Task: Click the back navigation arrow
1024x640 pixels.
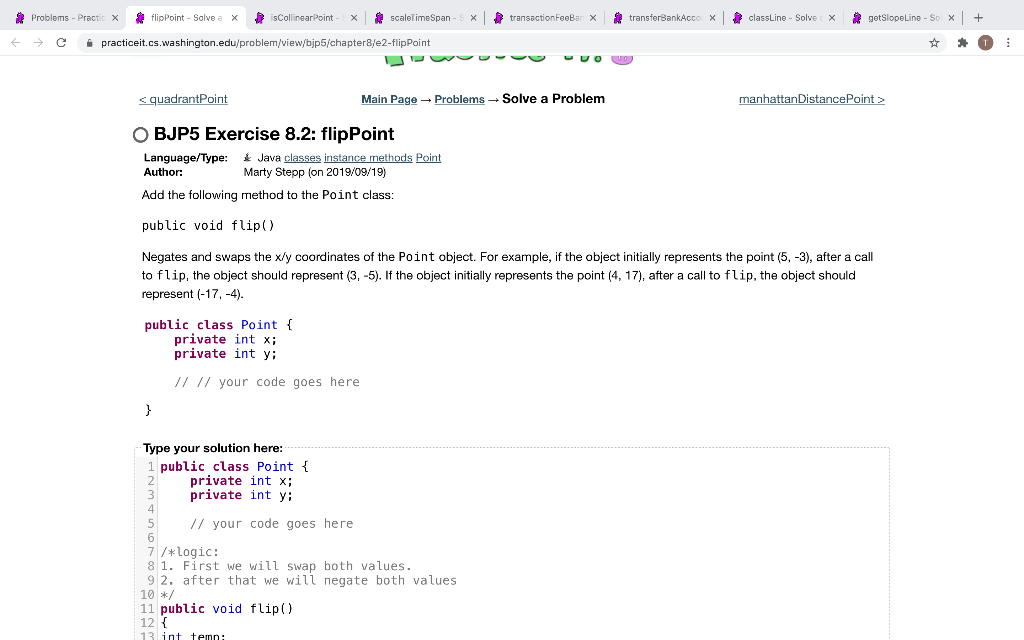Action: [x=15, y=43]
